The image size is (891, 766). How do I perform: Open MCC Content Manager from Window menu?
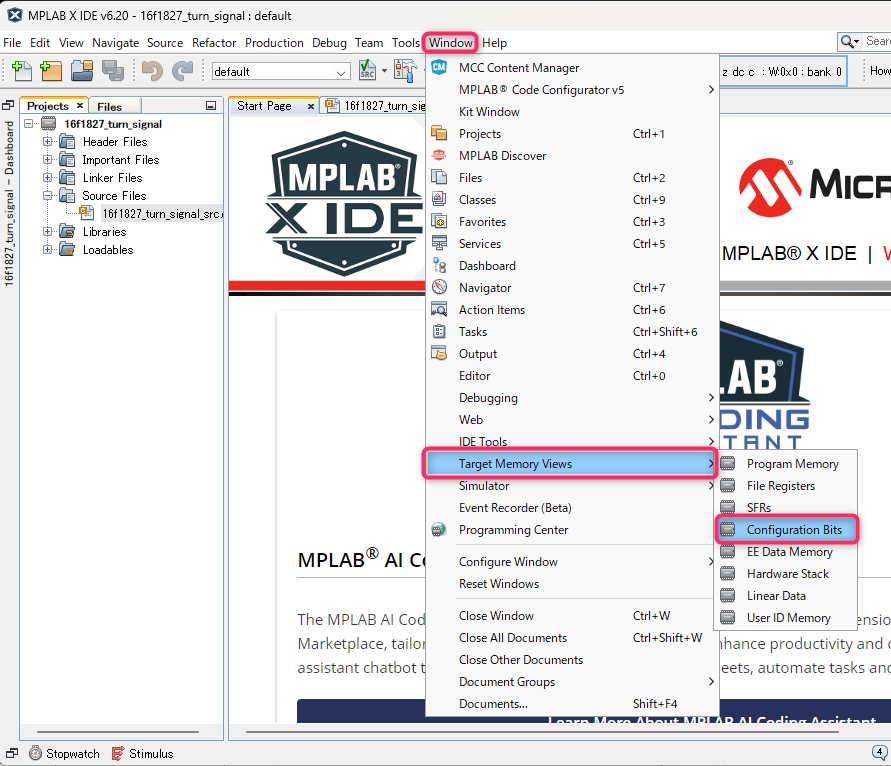click(x=572, y=68)
